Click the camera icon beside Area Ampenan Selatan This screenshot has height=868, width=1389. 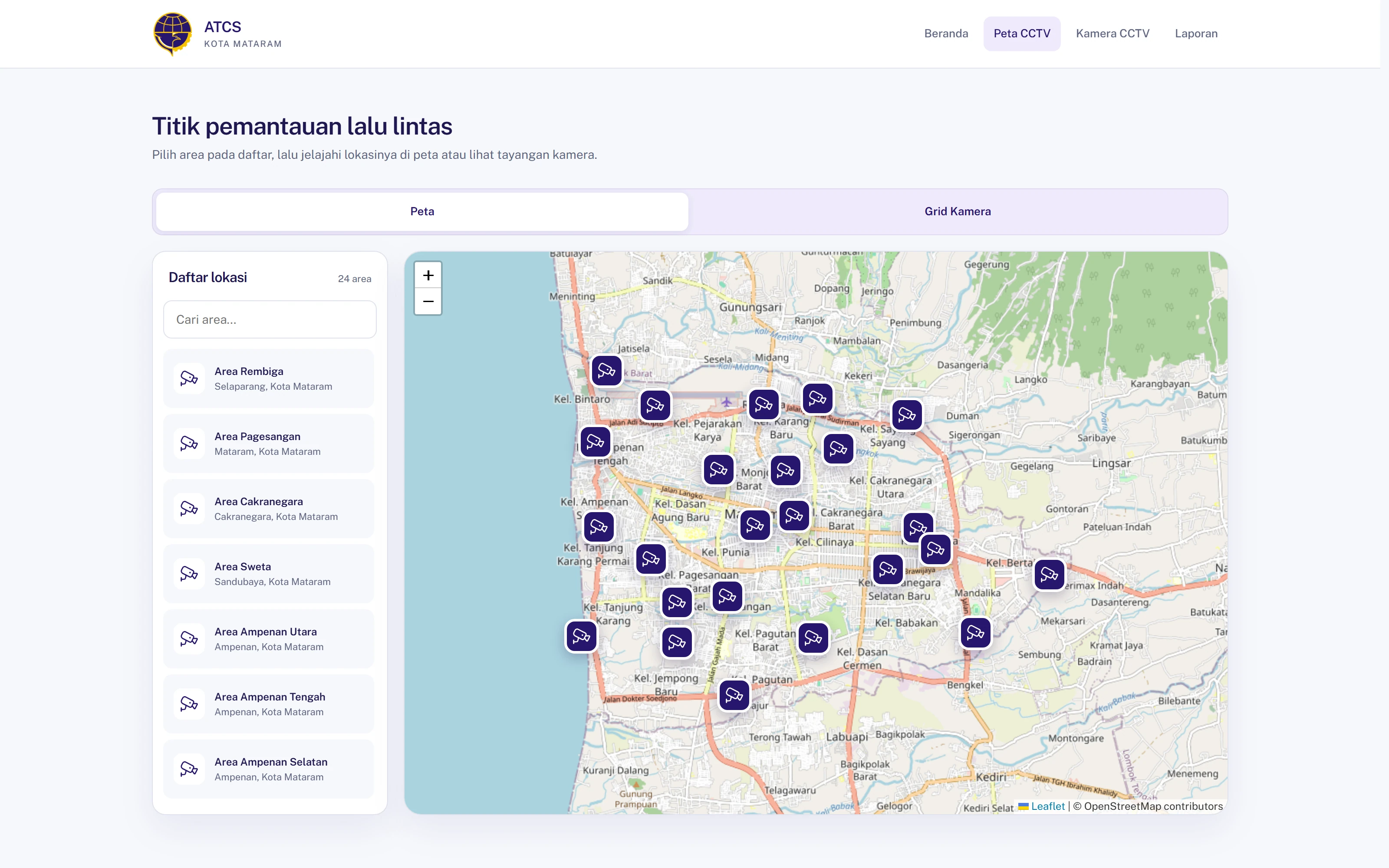[189, 769]
